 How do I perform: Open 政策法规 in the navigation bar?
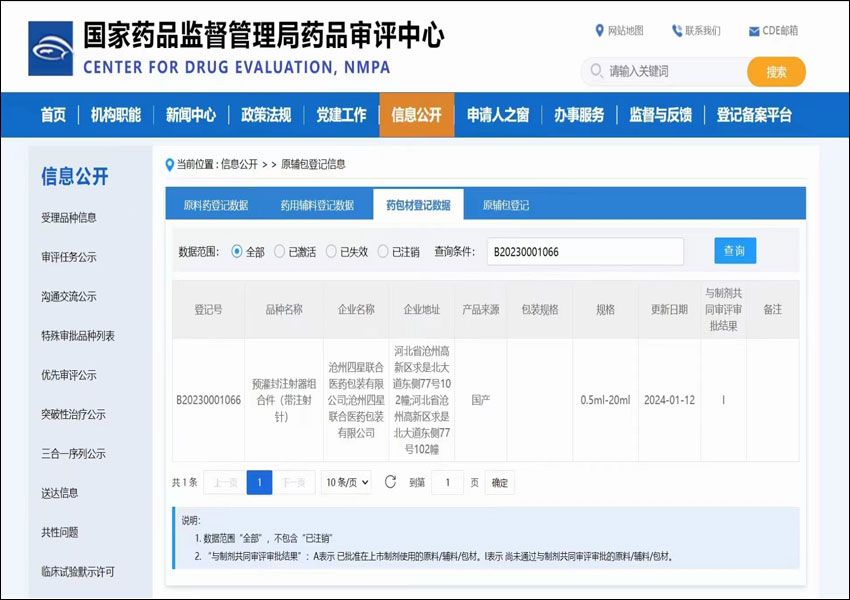tap(266, 115)
